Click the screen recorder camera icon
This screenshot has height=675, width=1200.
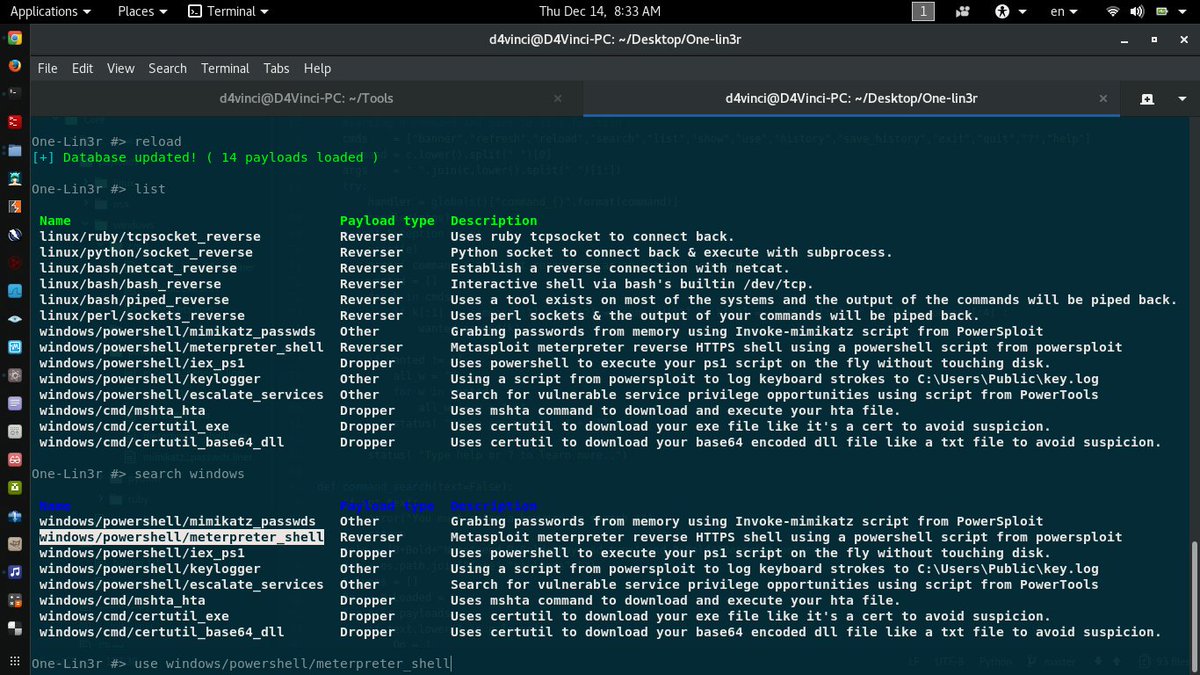[963, 11]
